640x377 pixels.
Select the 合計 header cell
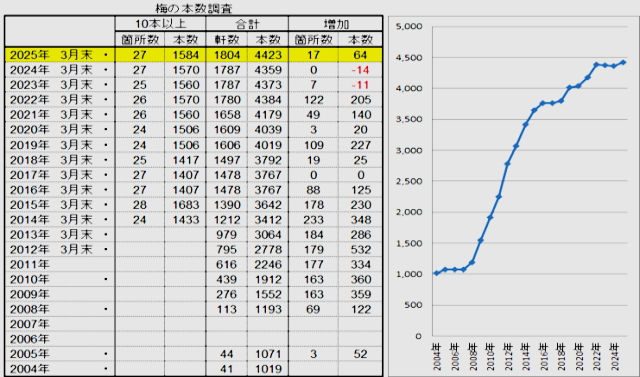click(x=247, y=24)
